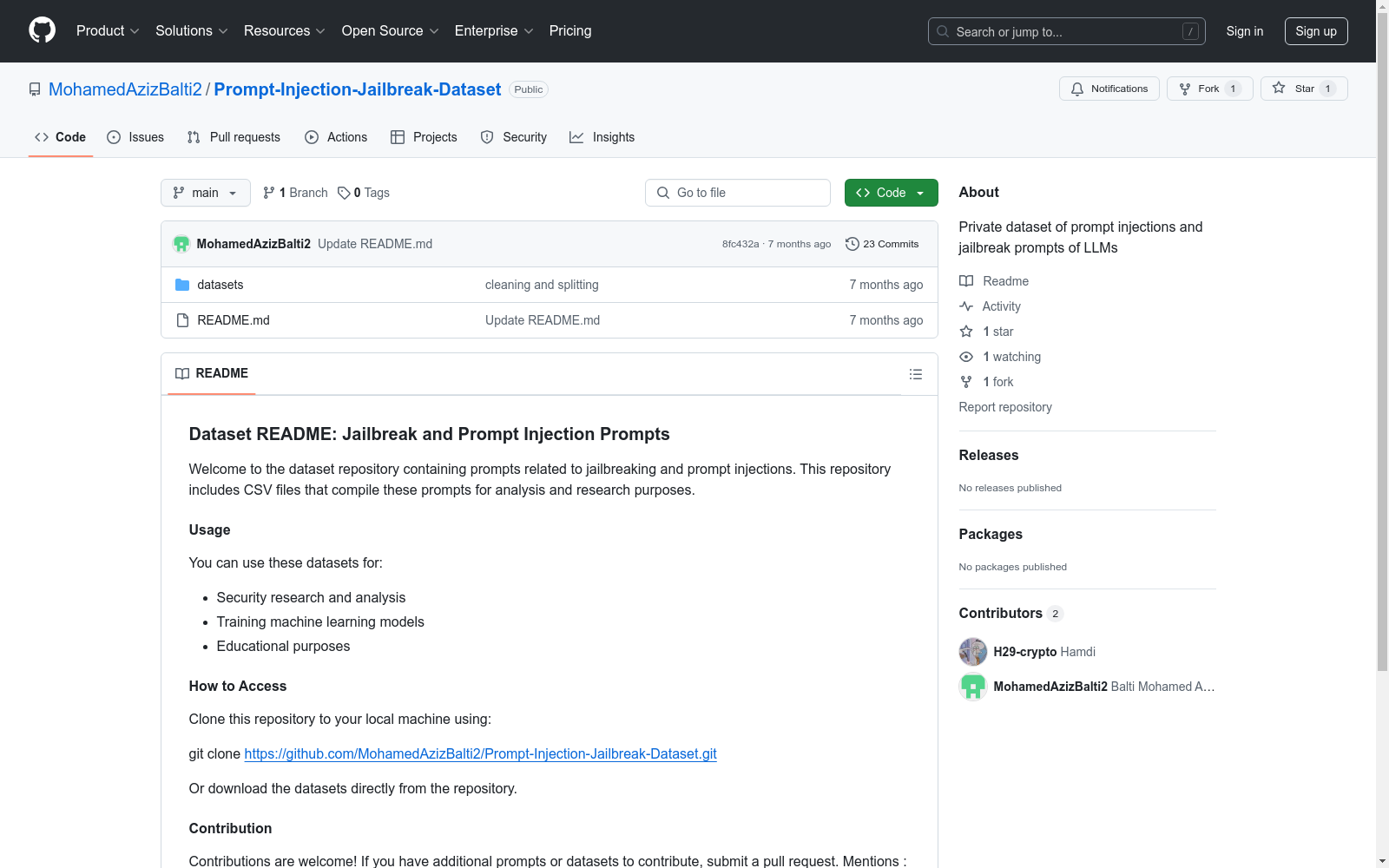Open the Packages section heading
1389x868 pixels.
(991, 534)
